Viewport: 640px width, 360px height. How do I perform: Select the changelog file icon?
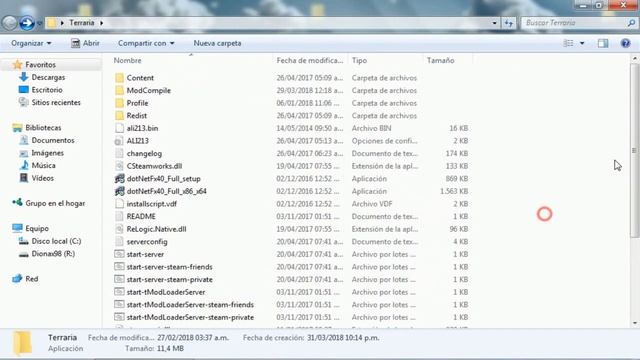click(x=119, y=154)
